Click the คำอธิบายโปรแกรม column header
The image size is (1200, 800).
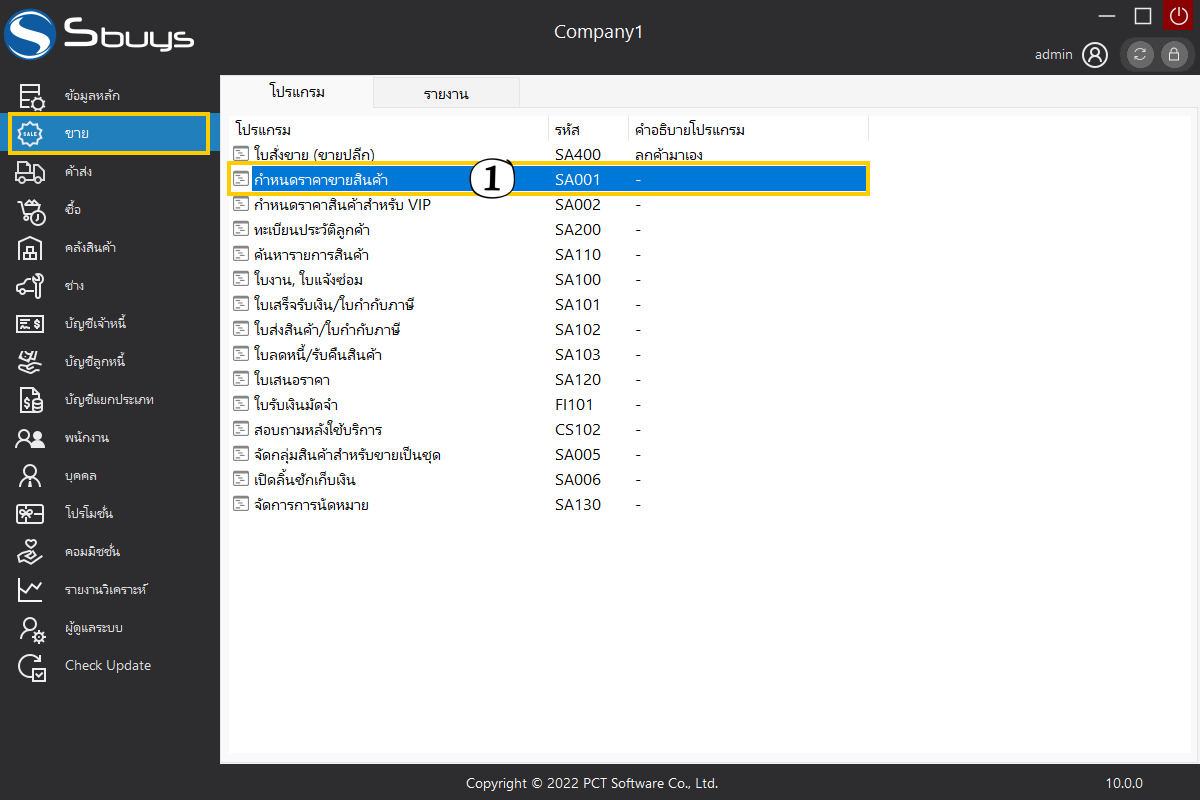(x=690, y=130)
